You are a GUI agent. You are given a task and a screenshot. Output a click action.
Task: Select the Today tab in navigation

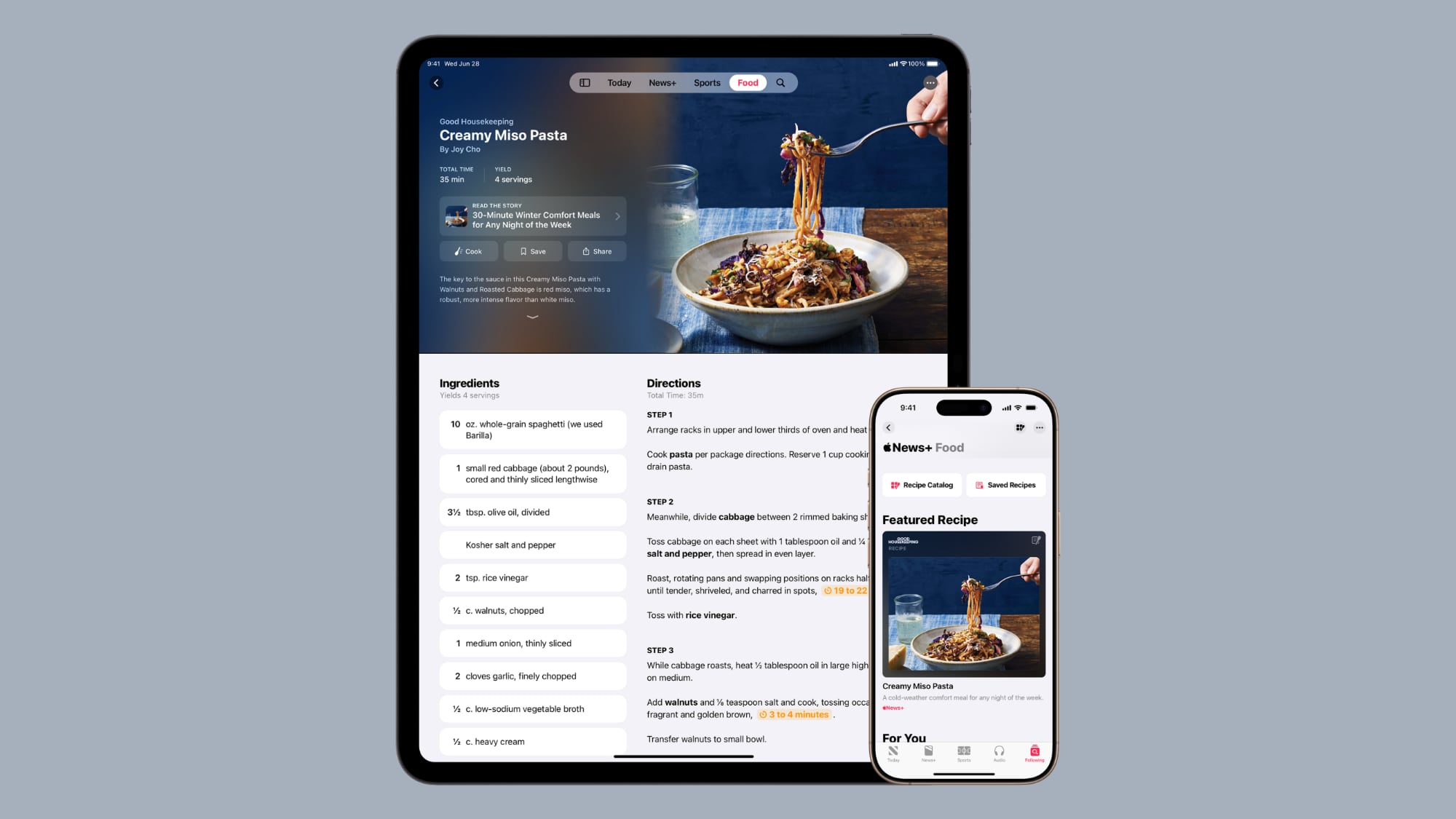[619, 82]
